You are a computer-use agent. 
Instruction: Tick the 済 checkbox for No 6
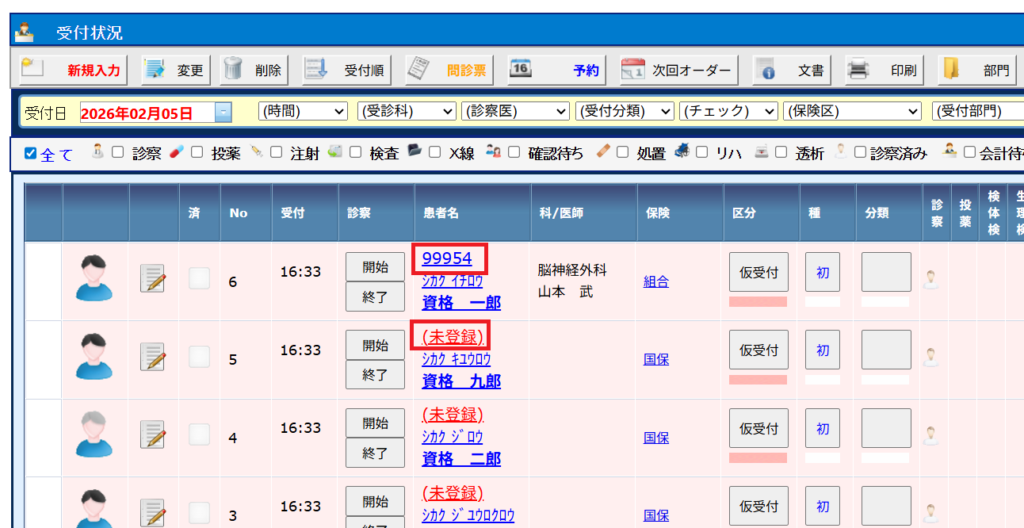coord(199,278)
